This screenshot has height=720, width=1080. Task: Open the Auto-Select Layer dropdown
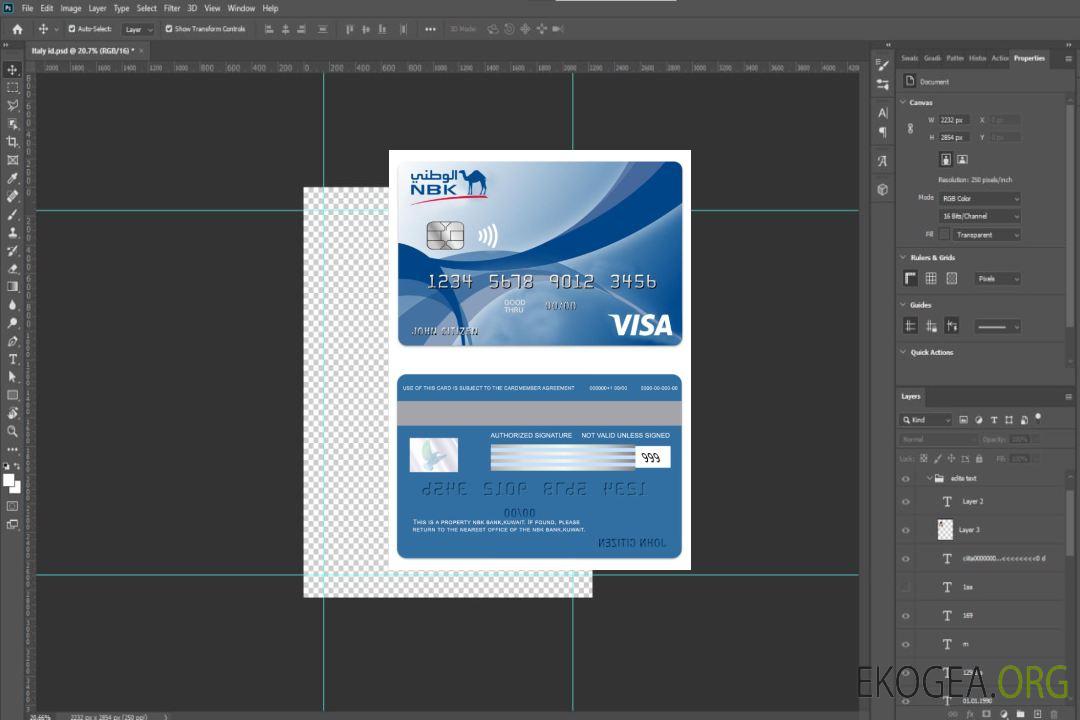point(138,29)
